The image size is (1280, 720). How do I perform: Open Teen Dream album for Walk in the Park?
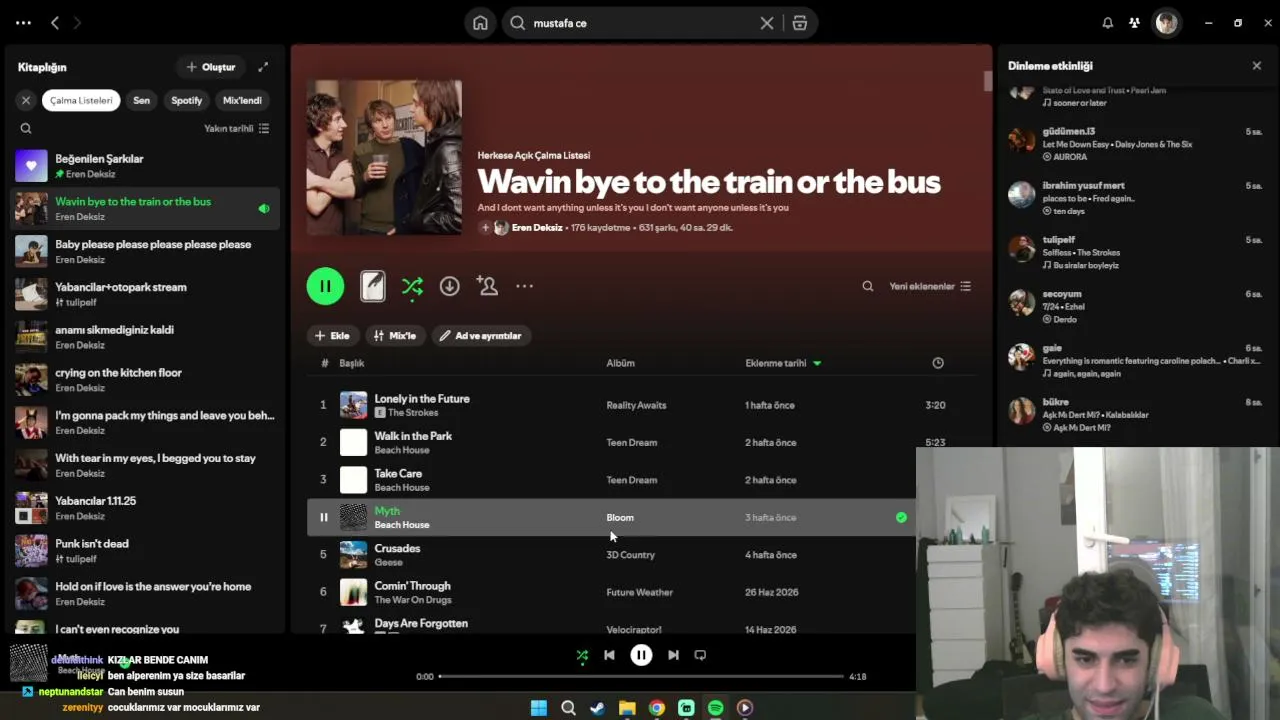(x=632, y=442)
